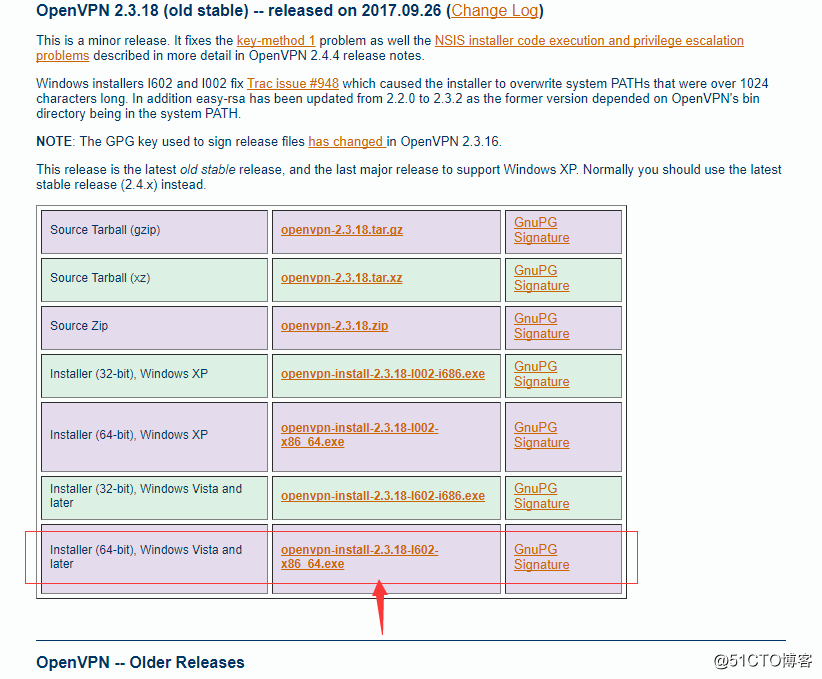Open GnuPG Signature for Source Tarball (xz)

tap(542, 278)
